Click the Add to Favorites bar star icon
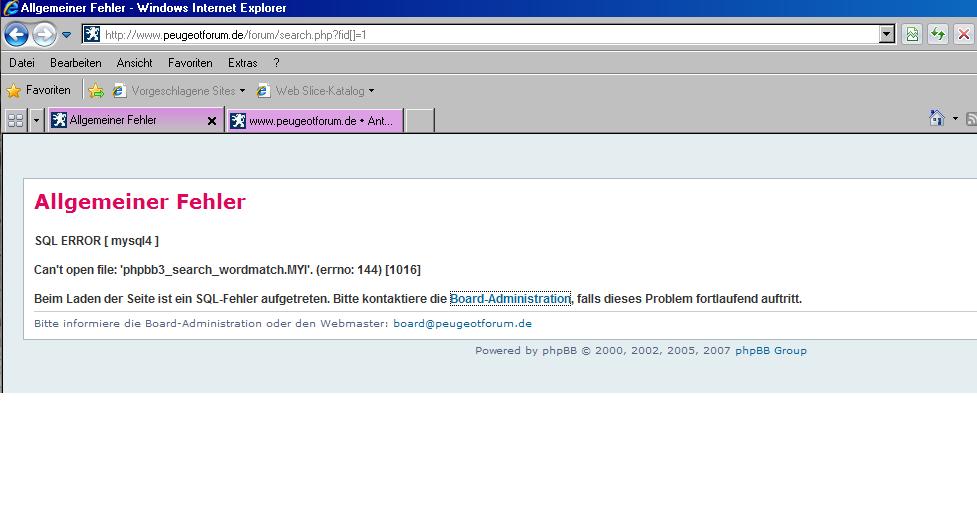This screenshot has height=512, width=977. 96,91
